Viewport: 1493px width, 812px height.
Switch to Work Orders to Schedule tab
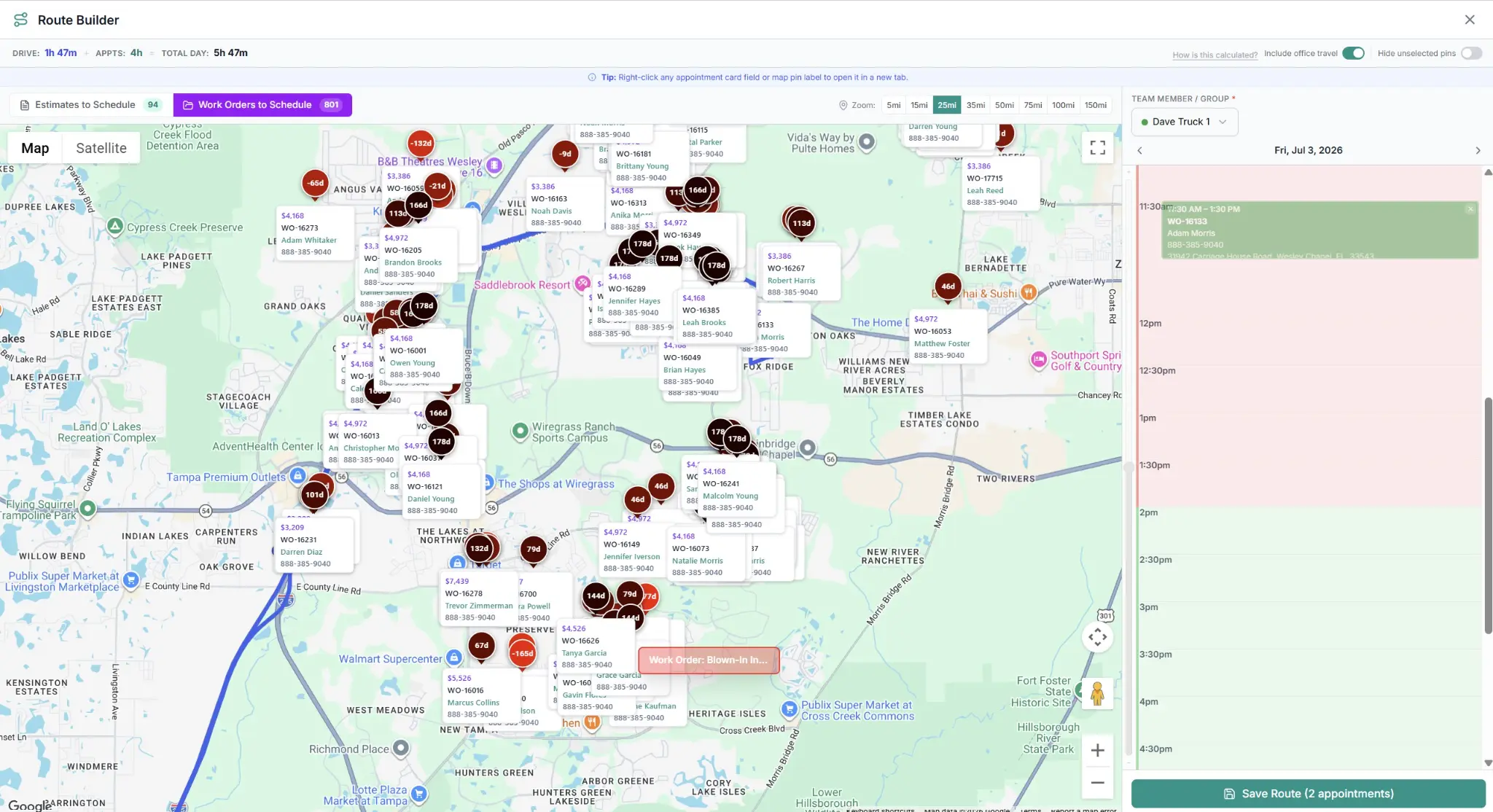click(262, 105)
